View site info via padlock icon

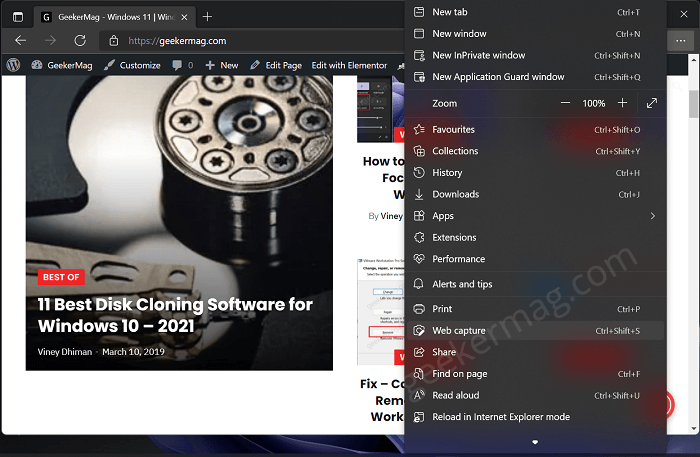[x=114, y=41]
